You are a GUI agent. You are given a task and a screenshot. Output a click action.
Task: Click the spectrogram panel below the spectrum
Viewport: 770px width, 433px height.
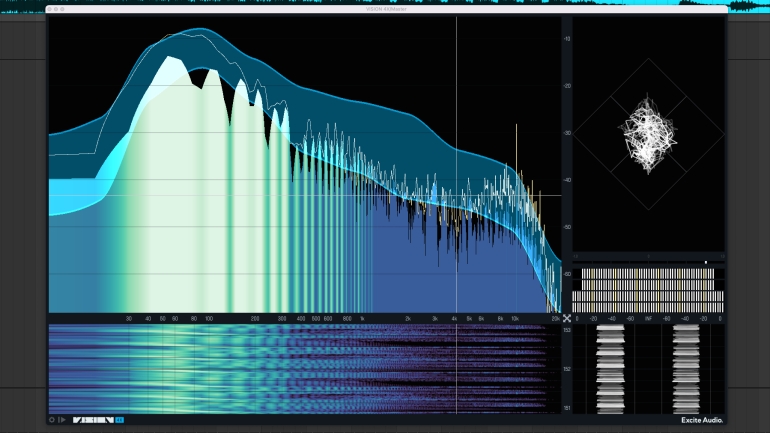tap(300, 368)
